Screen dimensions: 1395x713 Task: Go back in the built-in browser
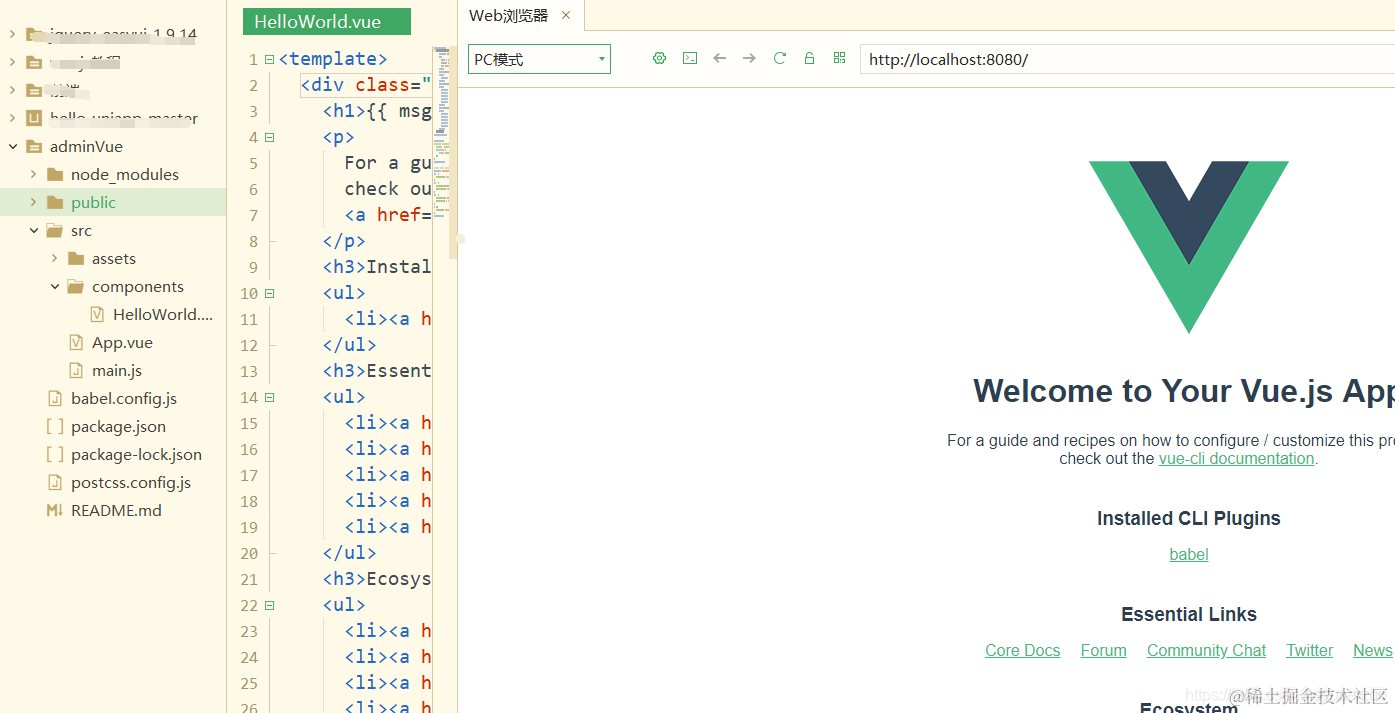(x=720, y=59)
